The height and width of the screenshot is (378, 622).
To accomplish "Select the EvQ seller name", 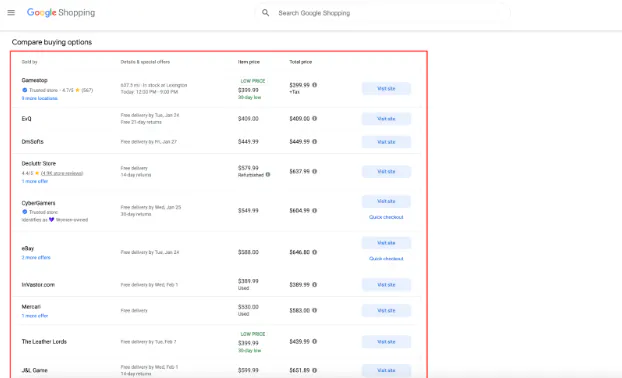I will click(27, 119).
